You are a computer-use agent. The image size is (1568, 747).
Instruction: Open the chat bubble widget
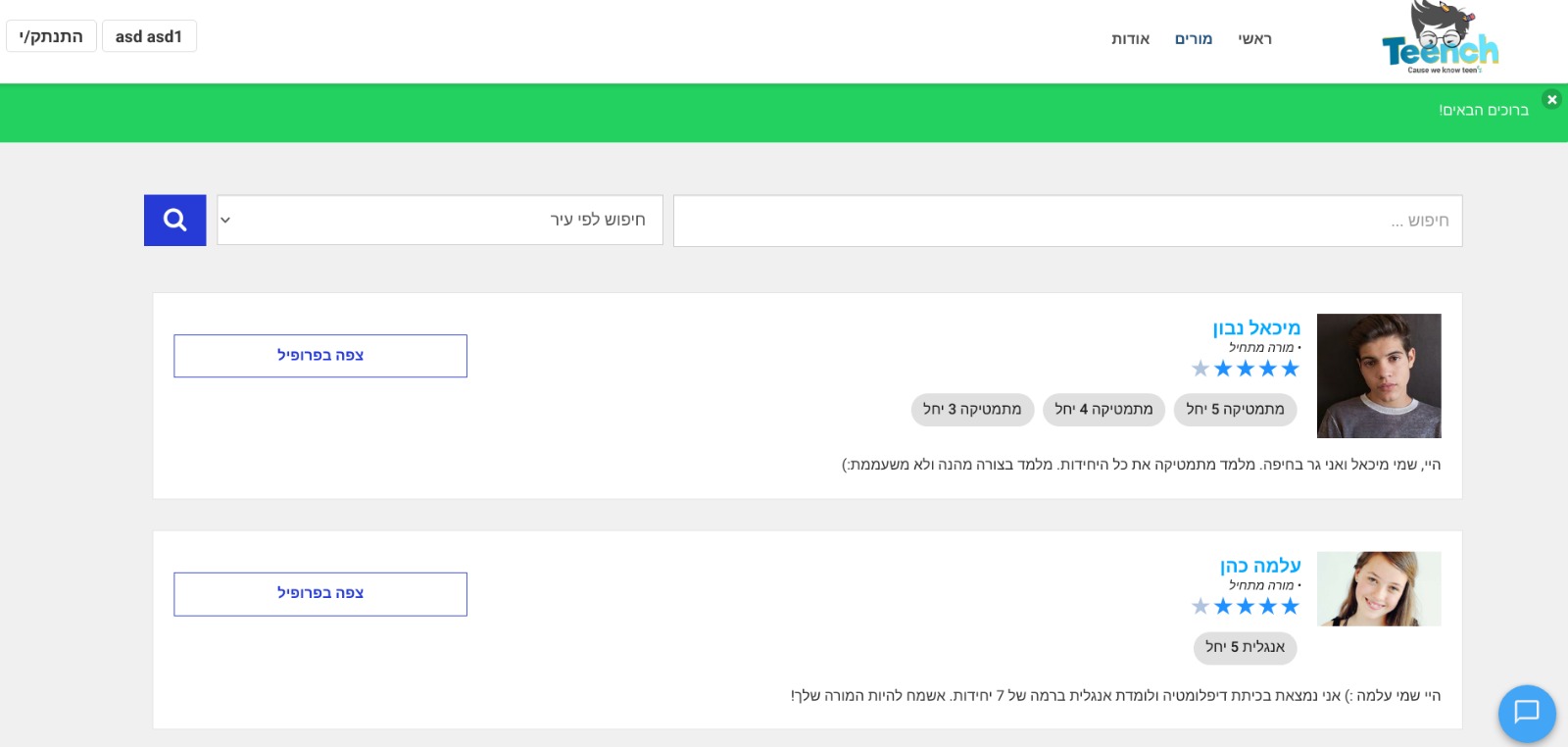point(1526,713)
